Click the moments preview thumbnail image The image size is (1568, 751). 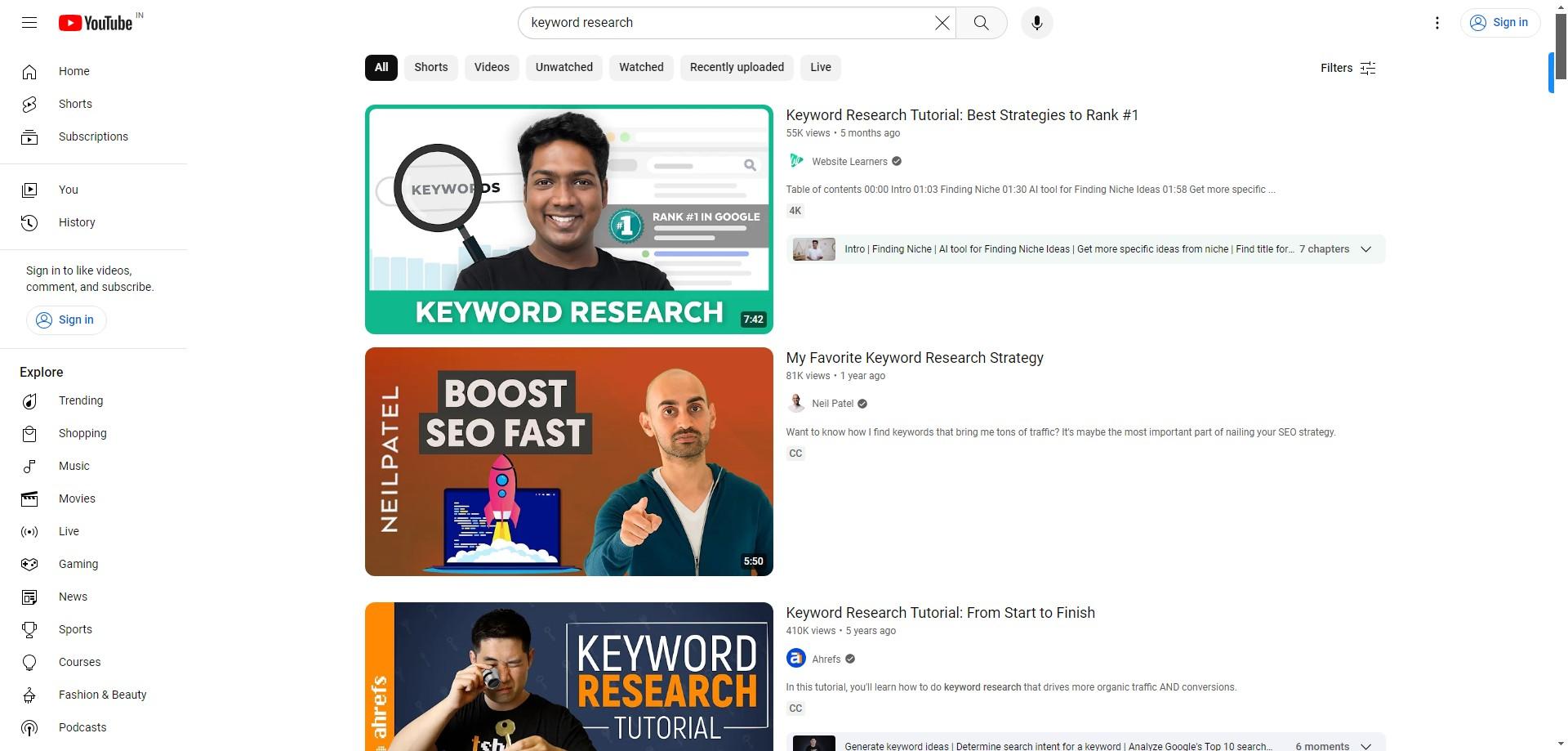[814, 744]
